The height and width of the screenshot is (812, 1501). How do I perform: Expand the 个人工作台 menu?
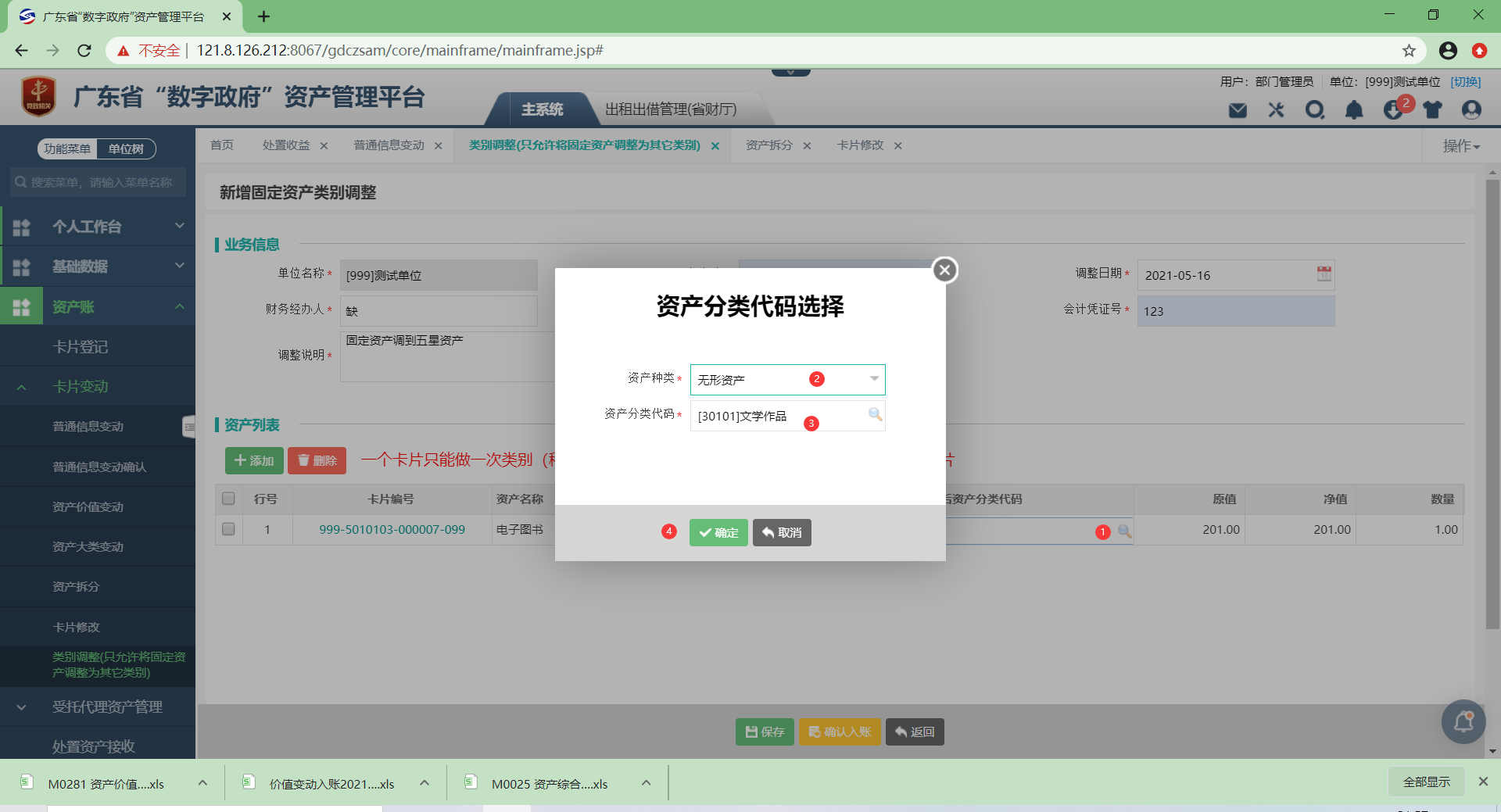tap(98, 227)
